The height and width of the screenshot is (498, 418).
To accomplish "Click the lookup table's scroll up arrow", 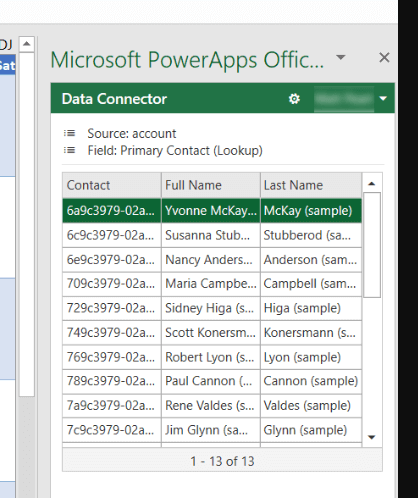I will click(x=371, y=184).
